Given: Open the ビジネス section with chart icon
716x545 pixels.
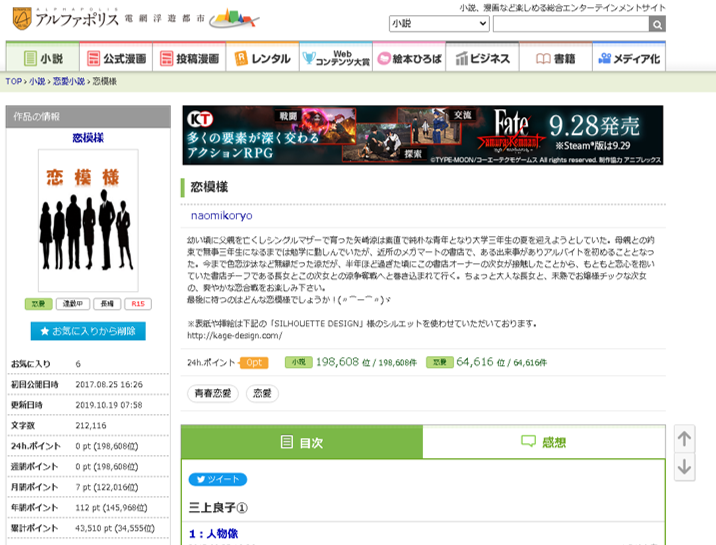Looking at the screenshot, I should 484,59.
